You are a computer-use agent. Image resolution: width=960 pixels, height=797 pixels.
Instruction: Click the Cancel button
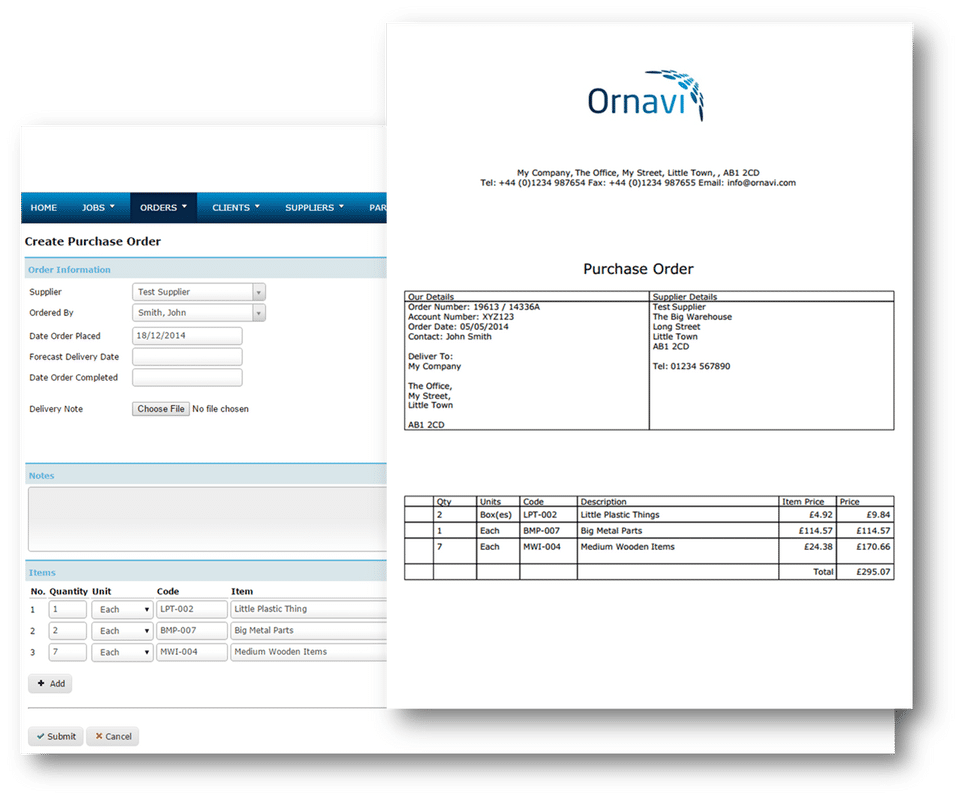(113, 736)
